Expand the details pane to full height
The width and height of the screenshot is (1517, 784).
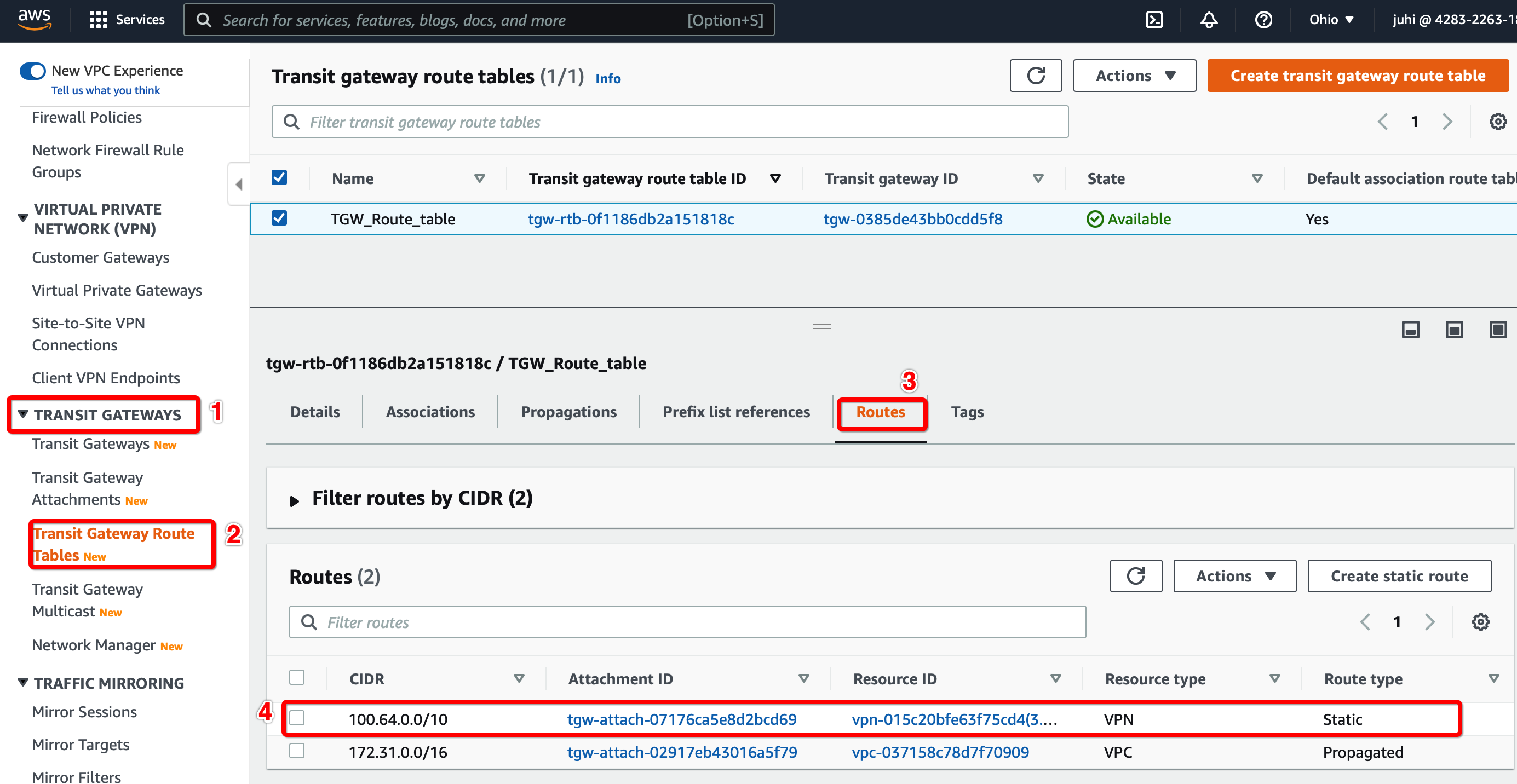tap(1498, 330)
